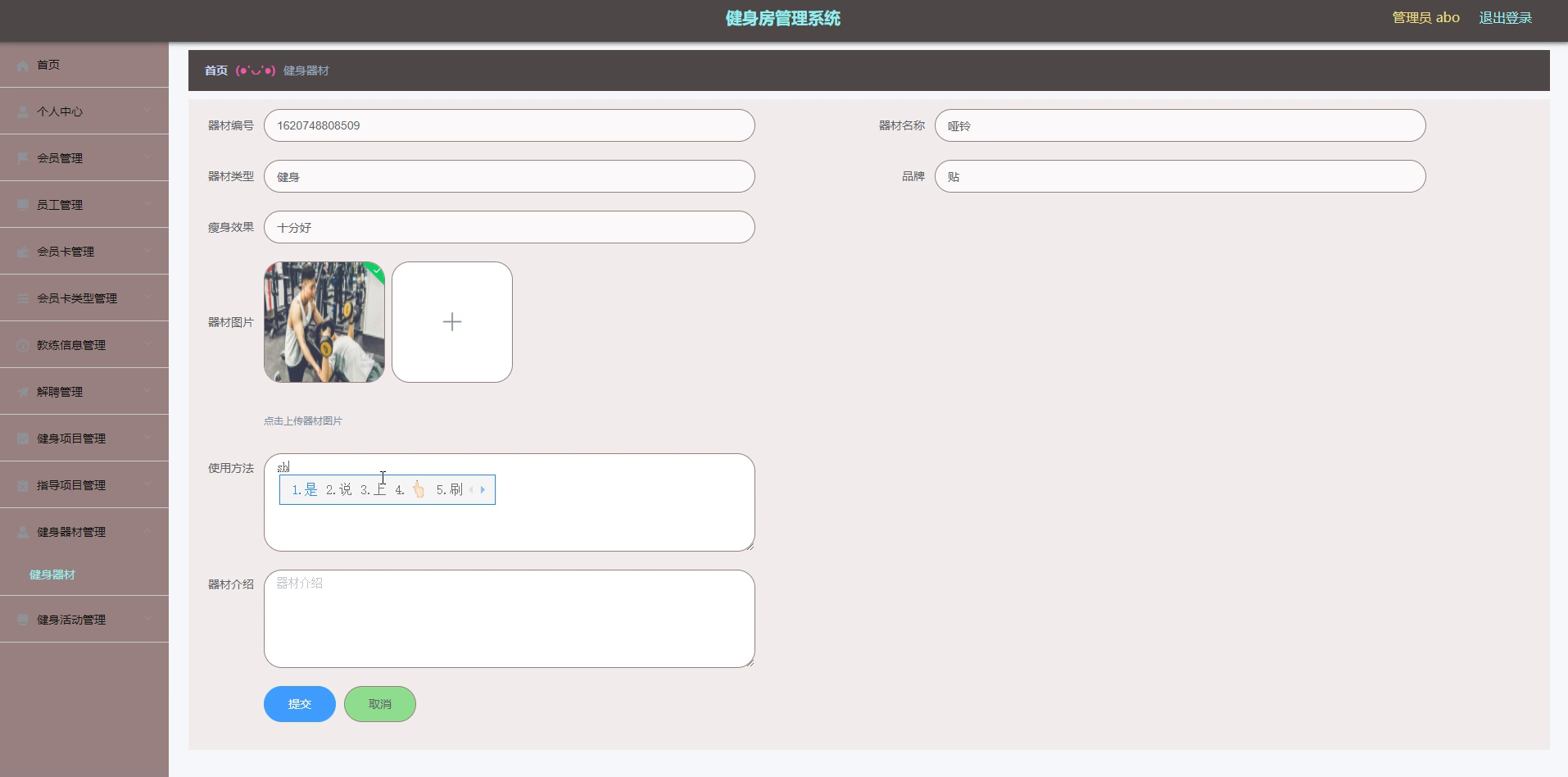Click the person icon beside 健身器材管理

(23, 532)
